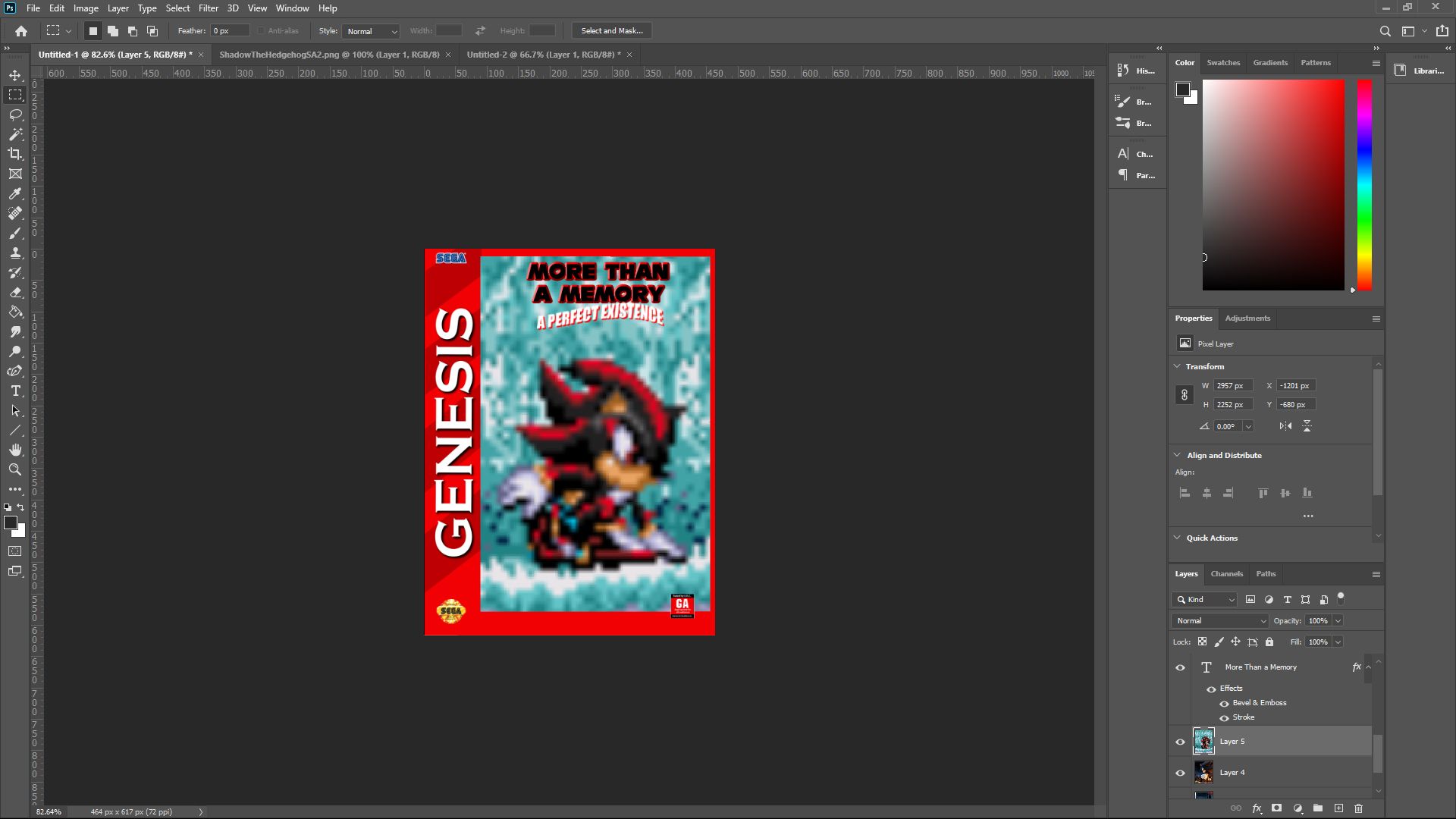The width and height of the screenshot is (1456, 819).
Task: Select the Eyedropper tool
Action: click(x=15, y=193)
